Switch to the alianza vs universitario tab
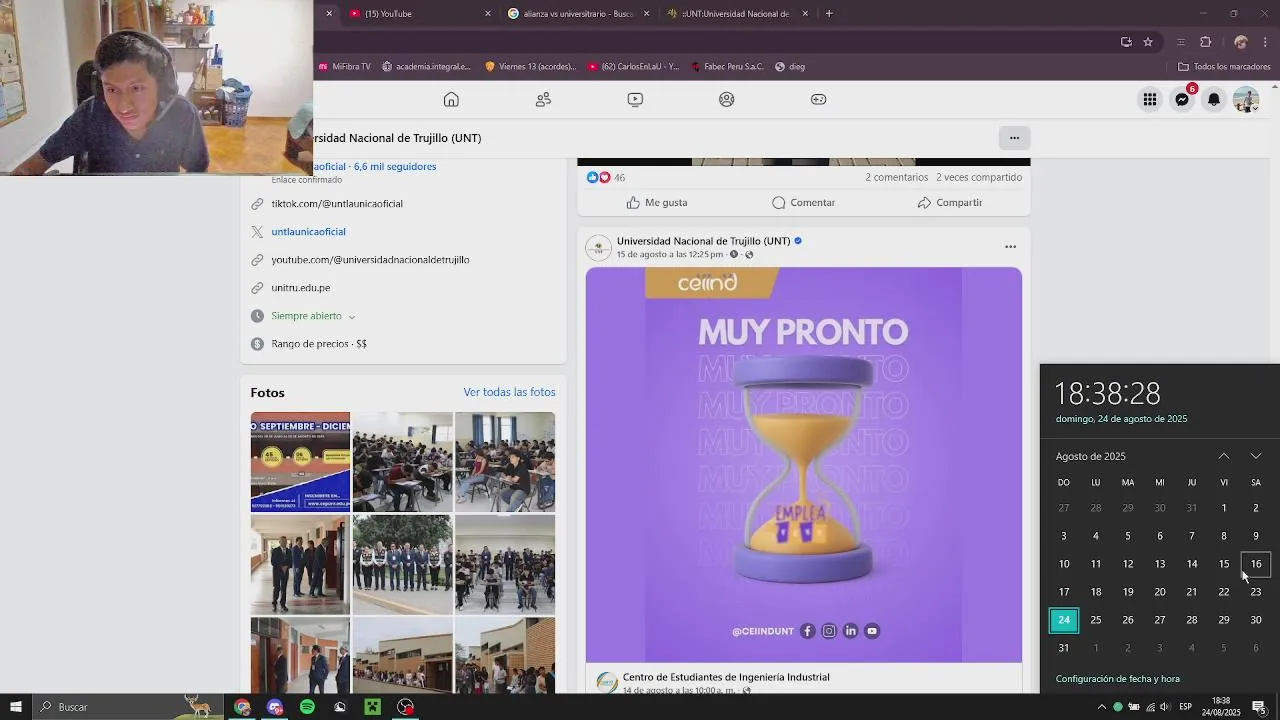 tap(581, 13)
